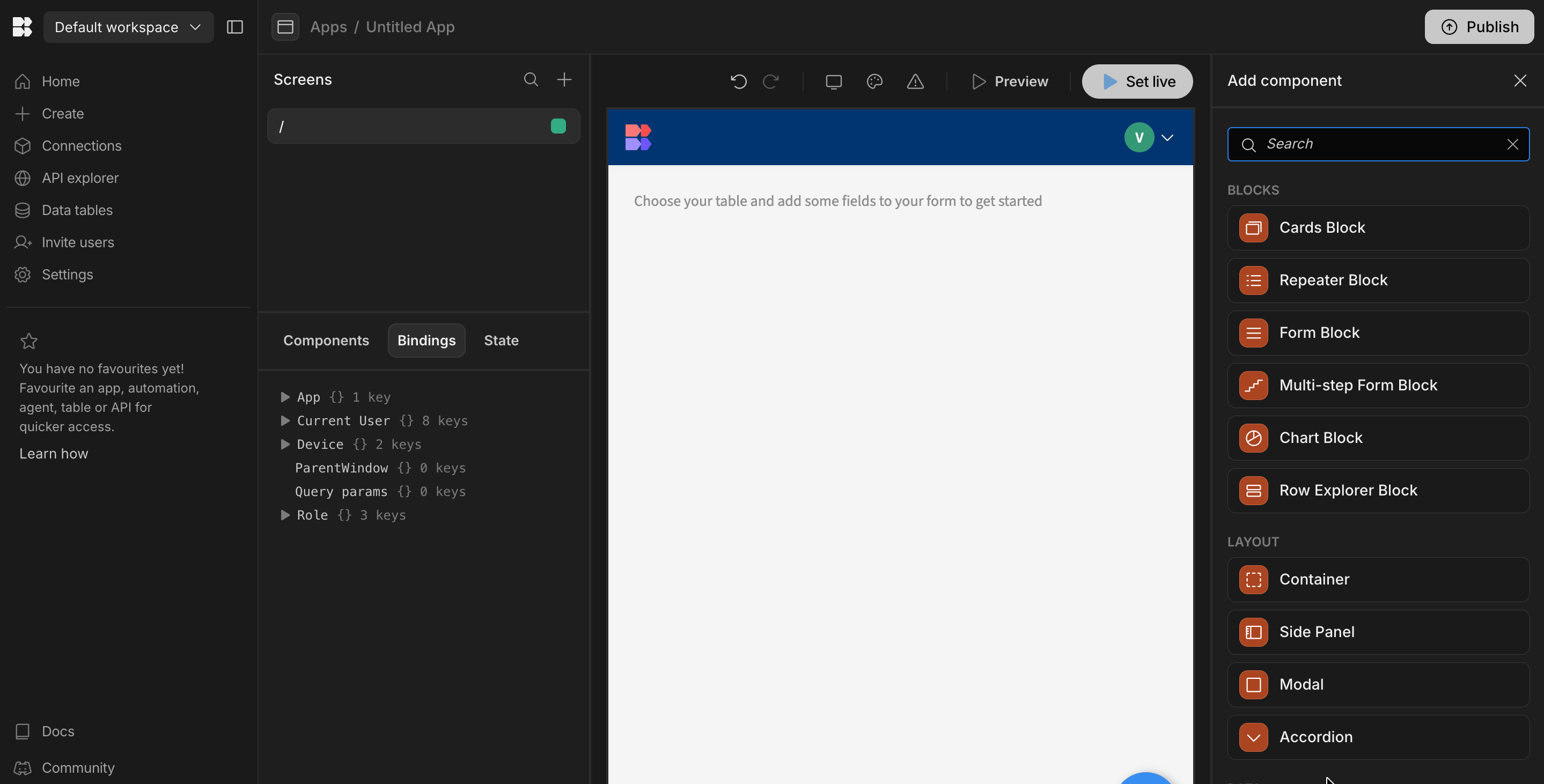Click the Learn how link
Viewport: 1544px width, 784px height.
[x=53, y=453]
